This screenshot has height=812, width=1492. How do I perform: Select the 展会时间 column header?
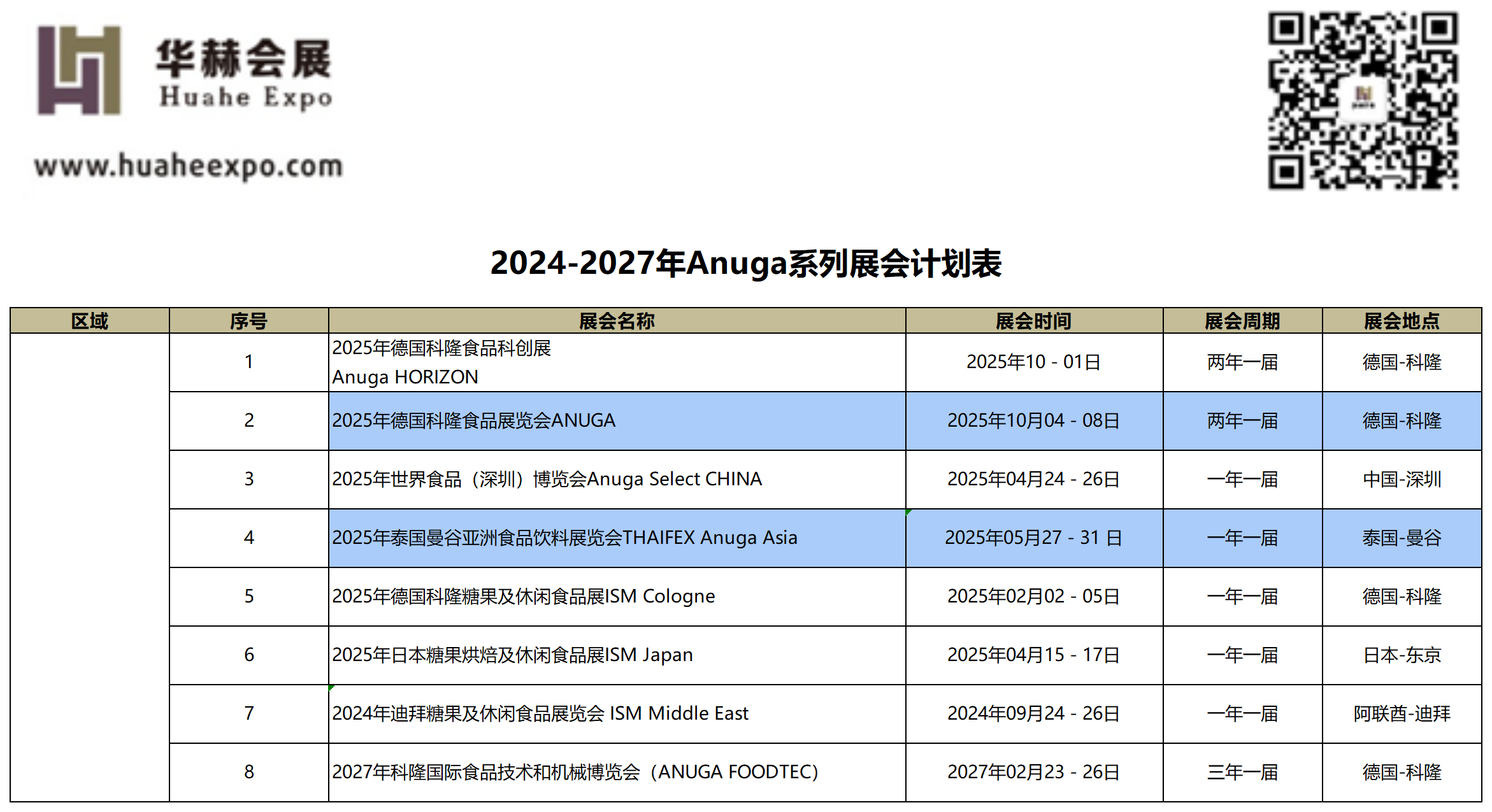coord(1035,320)
